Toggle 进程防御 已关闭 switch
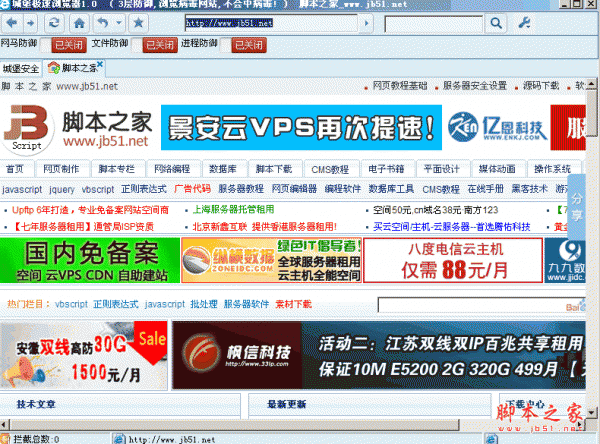This screenshot has width=600, height=444. (x=243, y=45)
